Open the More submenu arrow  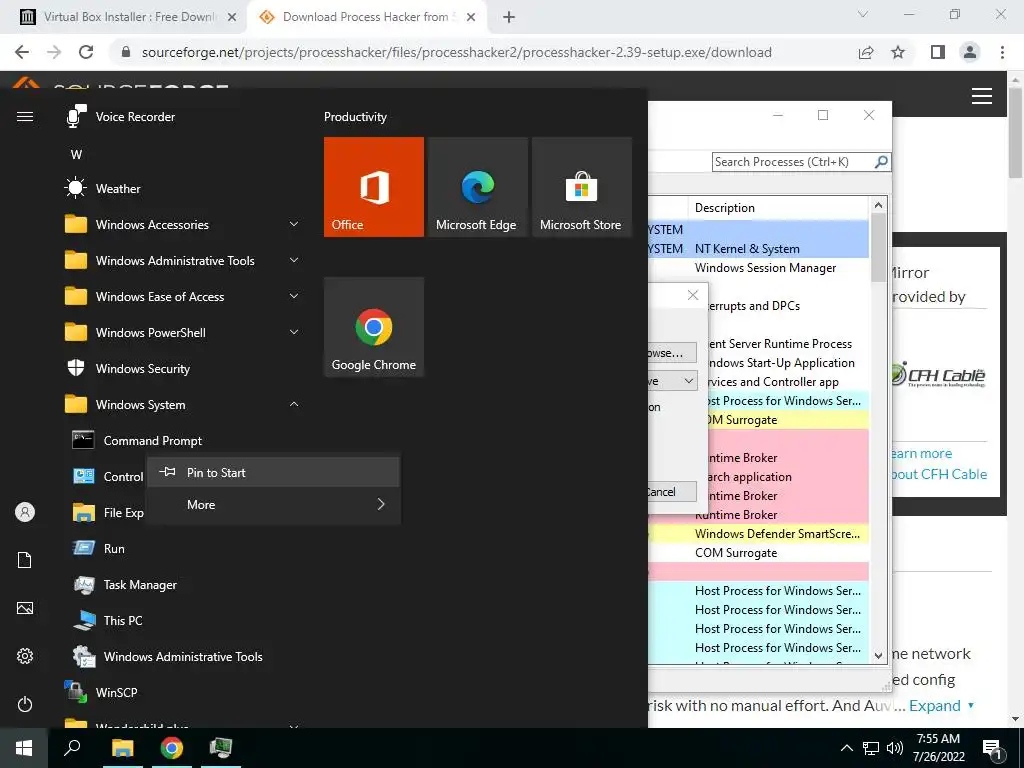pos(381,504)
